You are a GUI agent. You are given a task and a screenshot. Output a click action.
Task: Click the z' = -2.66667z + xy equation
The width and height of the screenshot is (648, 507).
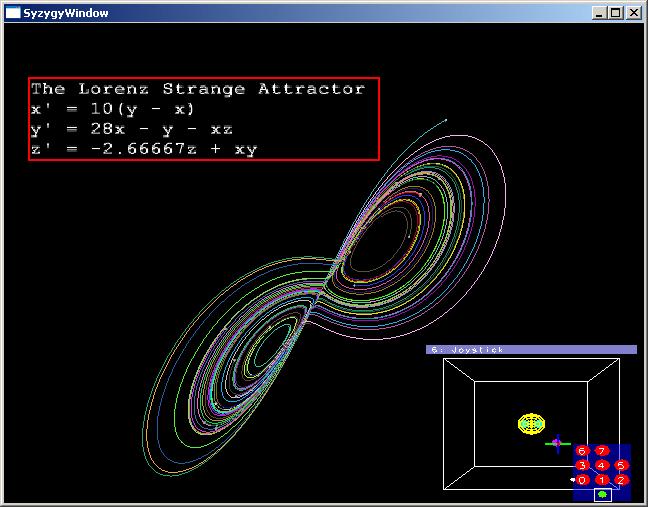point(144,149)
